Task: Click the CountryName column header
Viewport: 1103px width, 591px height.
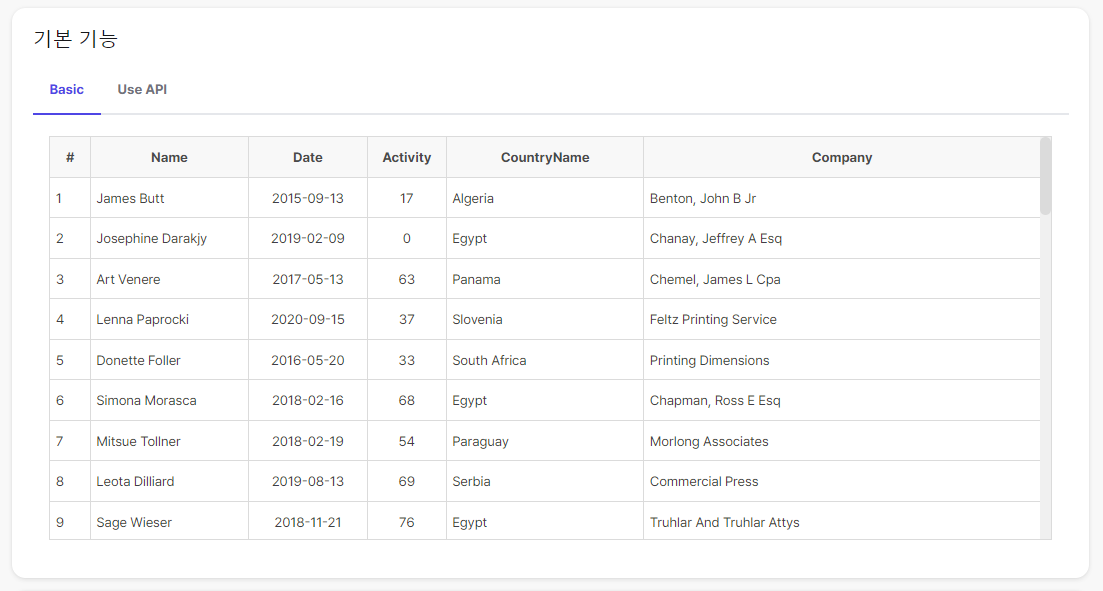Action: (545, 158)
